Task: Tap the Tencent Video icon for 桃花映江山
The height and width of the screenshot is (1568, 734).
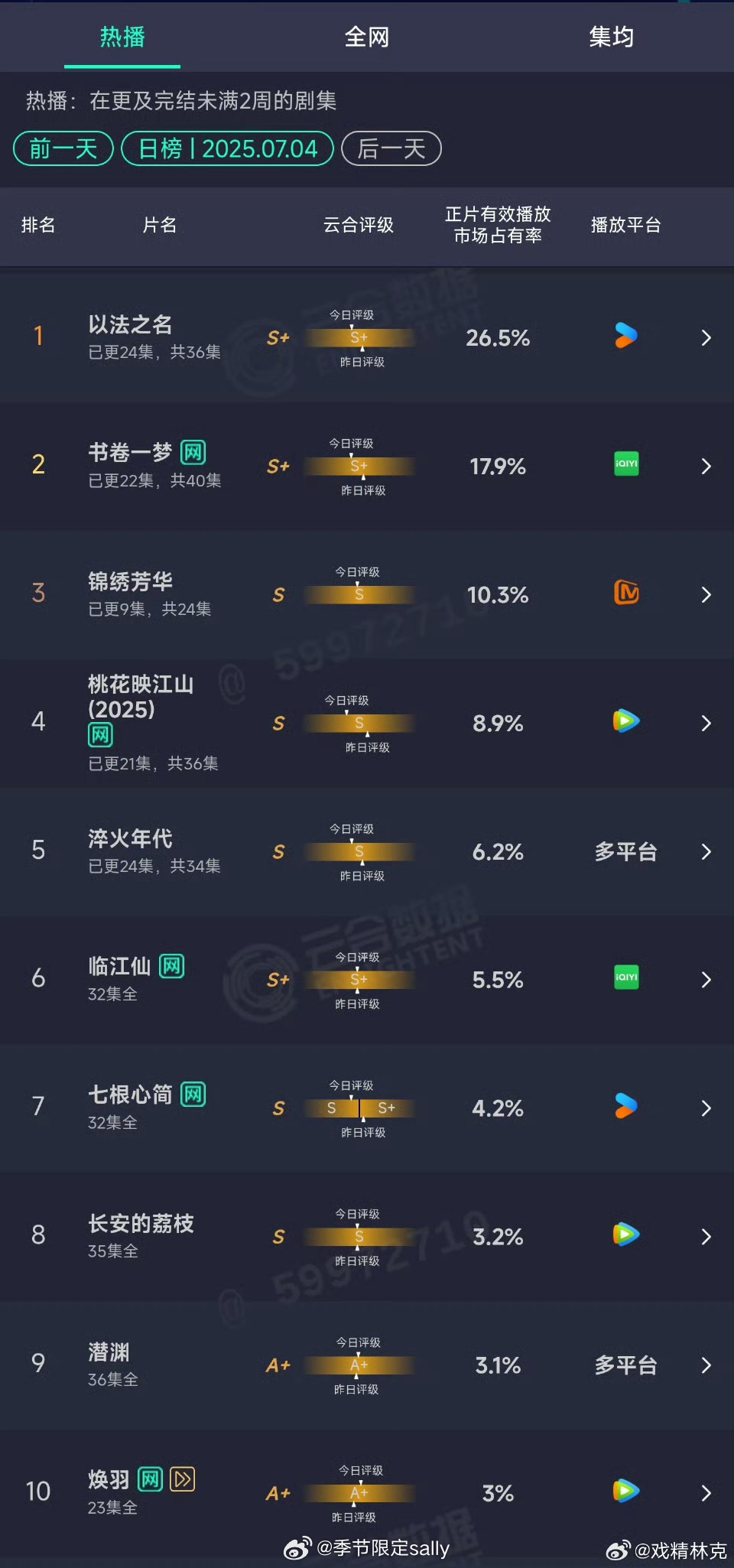Action: tap(626, 721)
